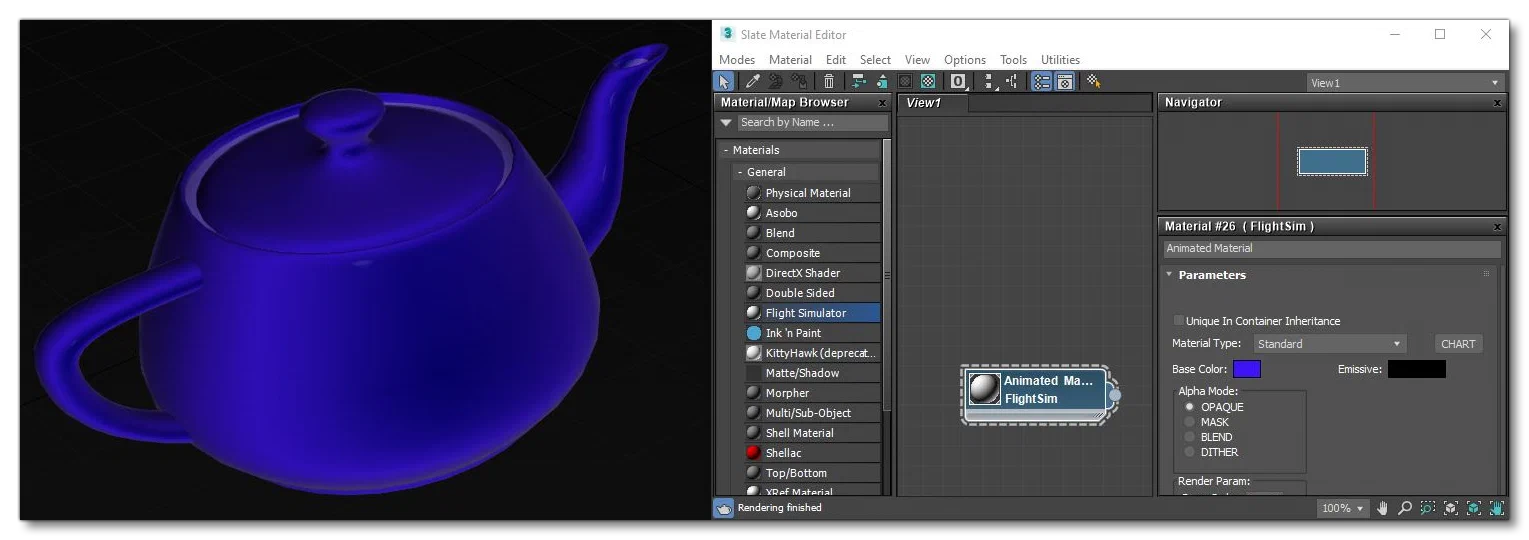Viewport: 1529px width, 540px height.
Task: Open the Tools menu
Action: (x=1013, y=60)
